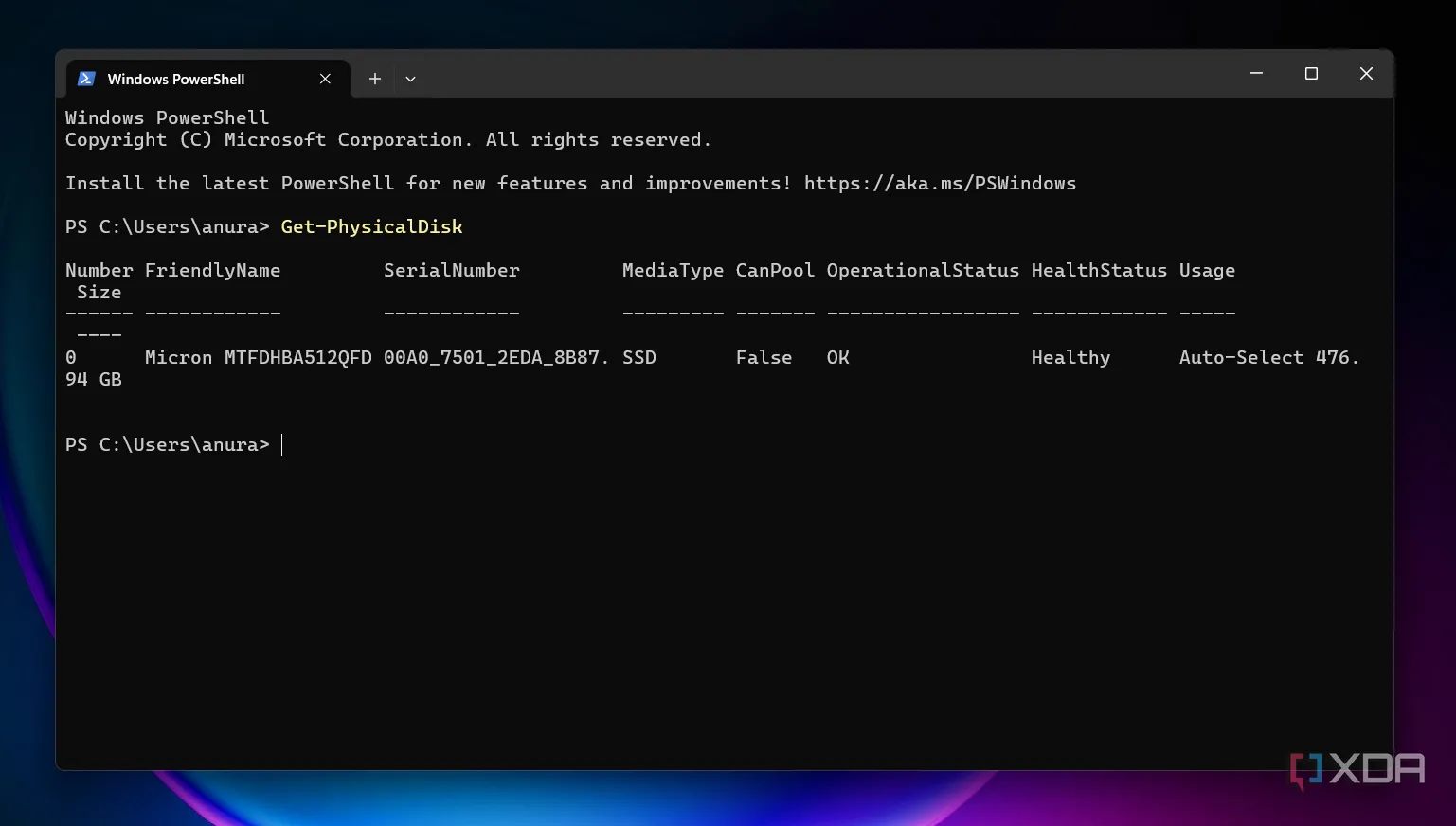Click the CanPool column header

click(775, 270)
